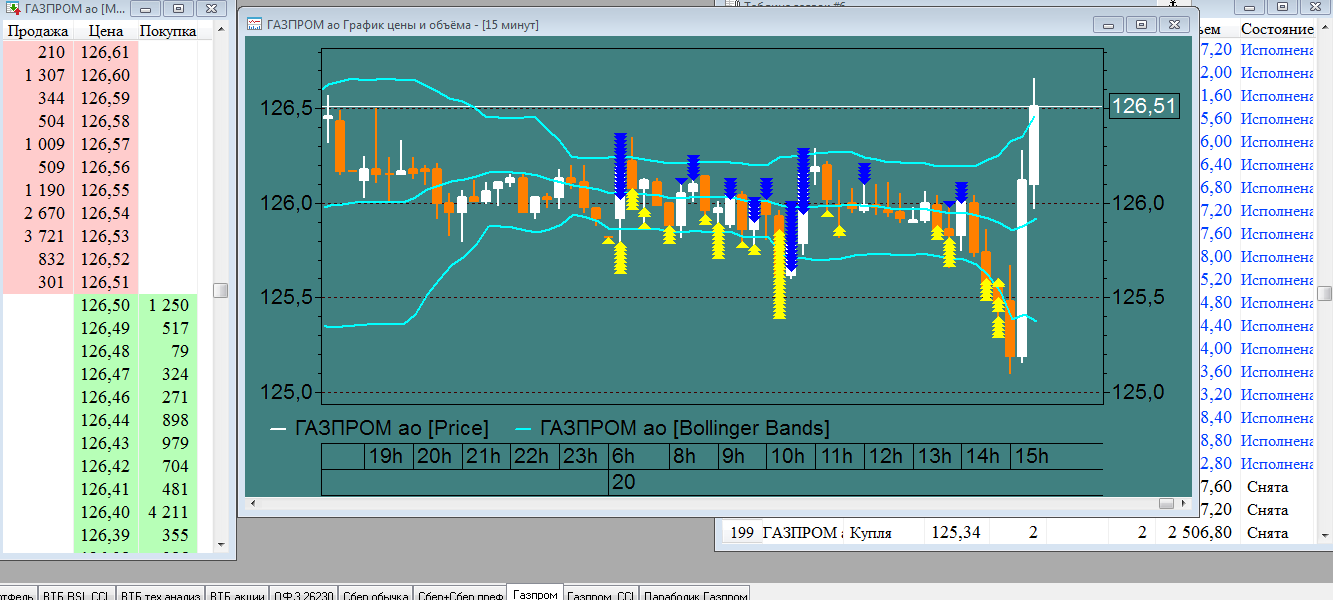The width and height of the screenshot is (1333, 600).
Task: Open the ОФЗ 26230 tab
Action: click(303, 595)
